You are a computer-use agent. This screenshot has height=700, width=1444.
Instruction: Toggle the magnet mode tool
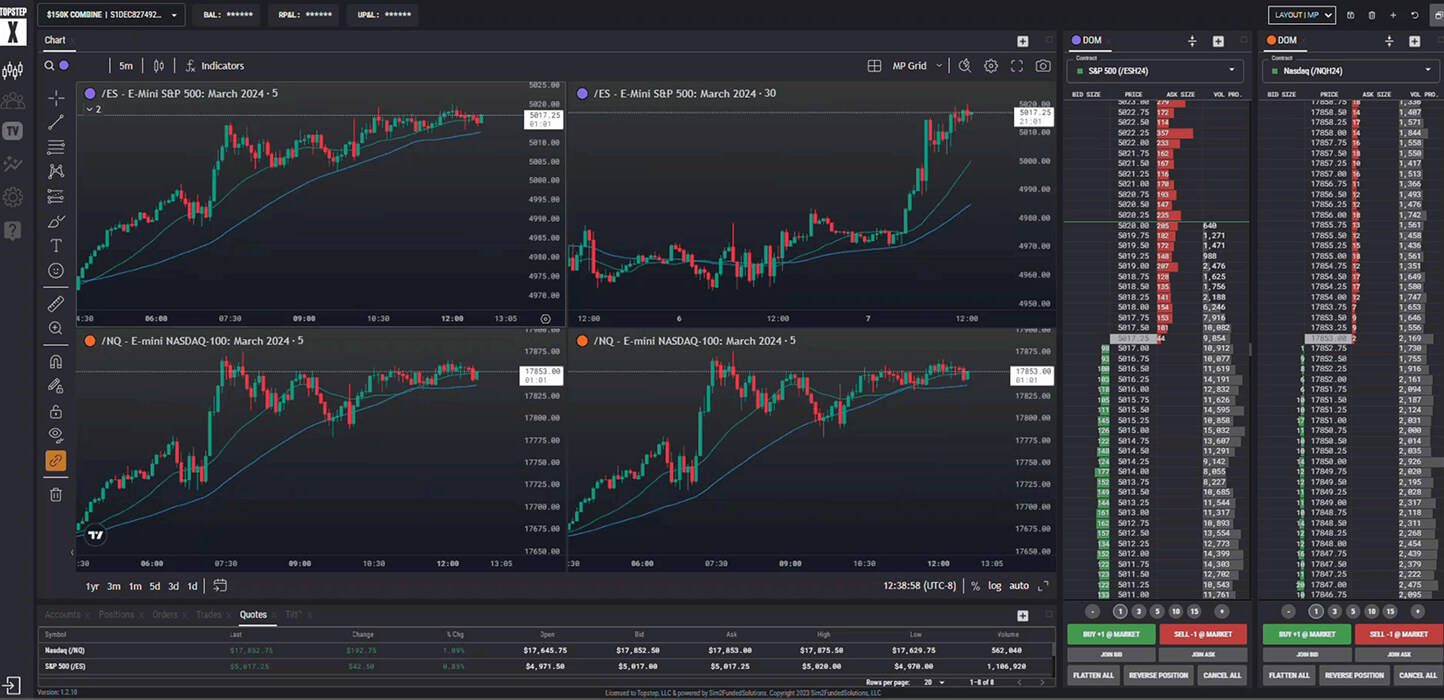56,361
